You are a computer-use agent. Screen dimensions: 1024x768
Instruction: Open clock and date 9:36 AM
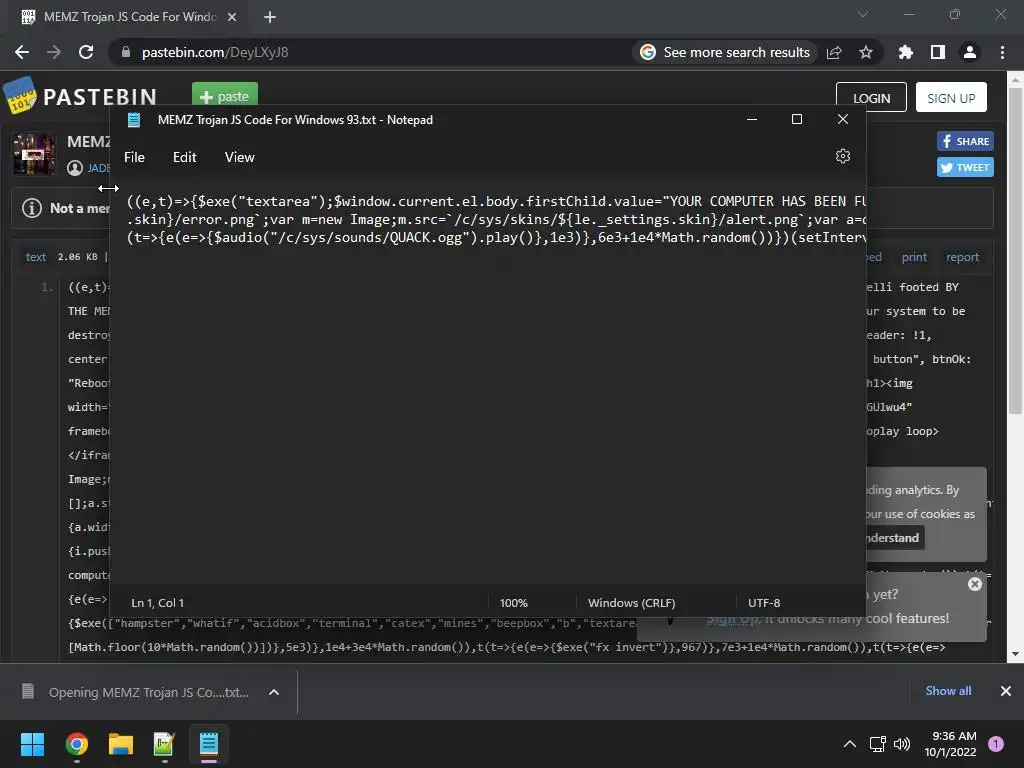tap(950, 744)
